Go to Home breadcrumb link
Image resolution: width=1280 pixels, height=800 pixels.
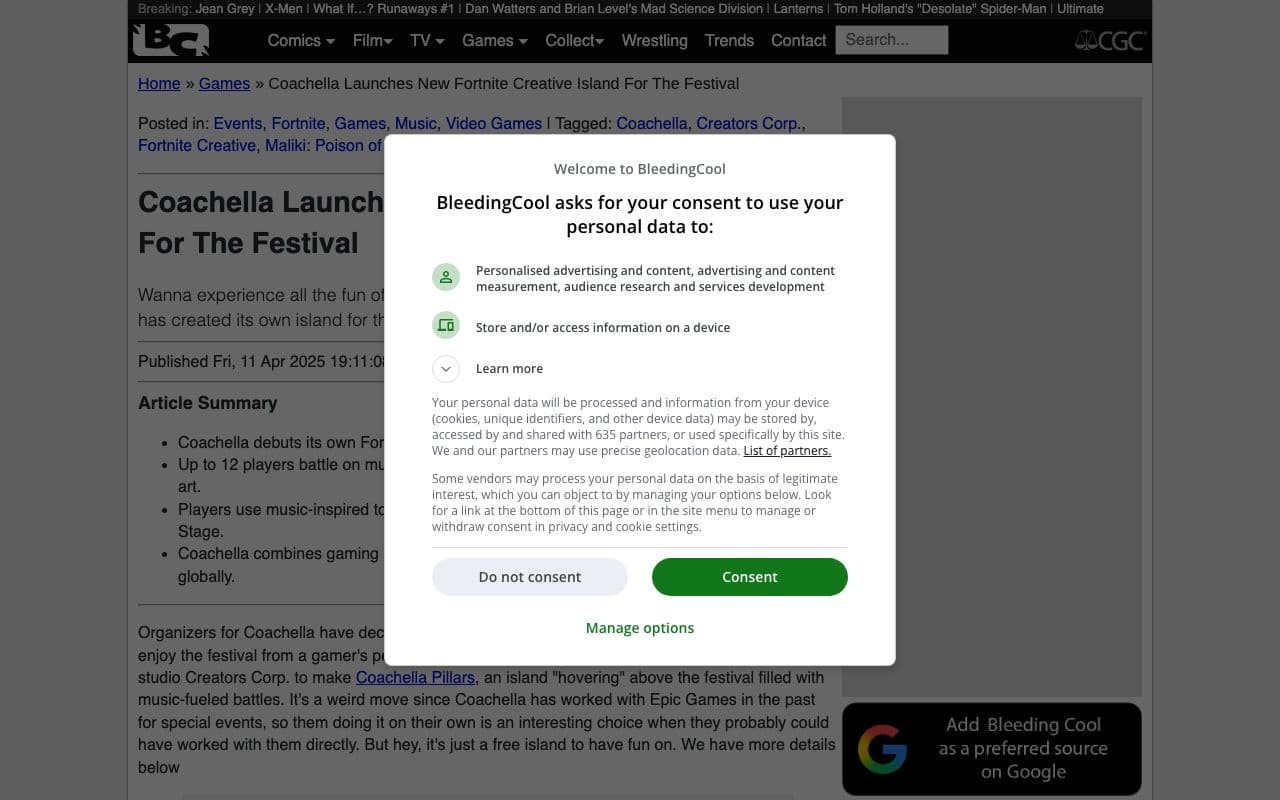pyautogui.click(x=159, y=84)
